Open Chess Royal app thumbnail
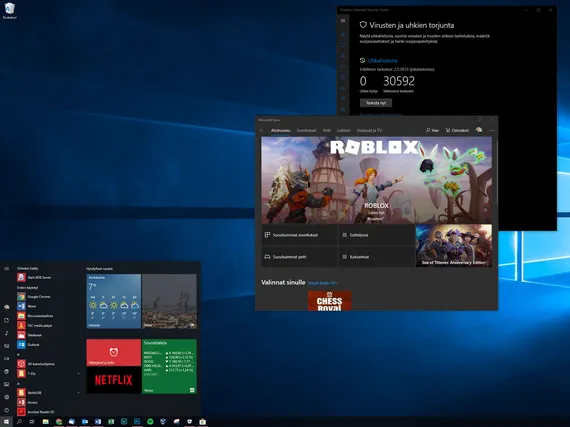This screenshot has height=427, width=570. tap(330, 300)
